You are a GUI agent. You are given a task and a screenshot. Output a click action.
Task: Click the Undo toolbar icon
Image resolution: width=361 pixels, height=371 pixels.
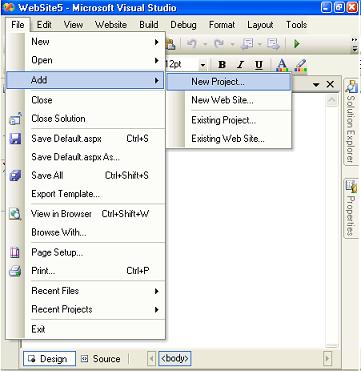pos(191,44)
